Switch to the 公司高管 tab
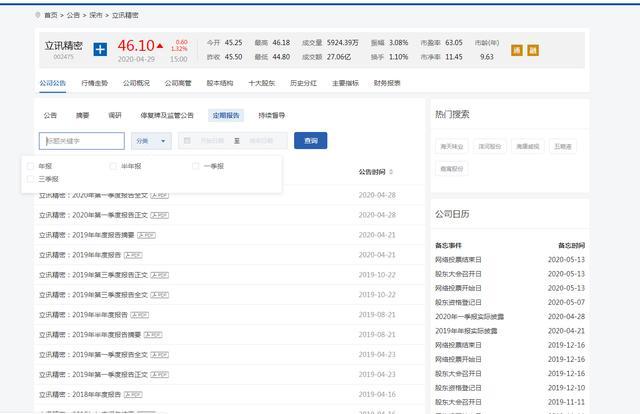This screenshot has height=414, width=640. pos(178,83)
